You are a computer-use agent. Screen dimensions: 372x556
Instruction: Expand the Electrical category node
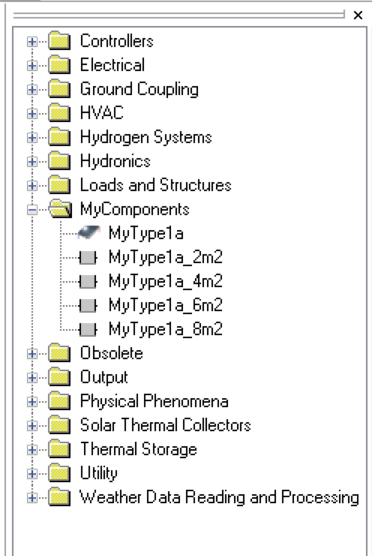tap(32, 66)
